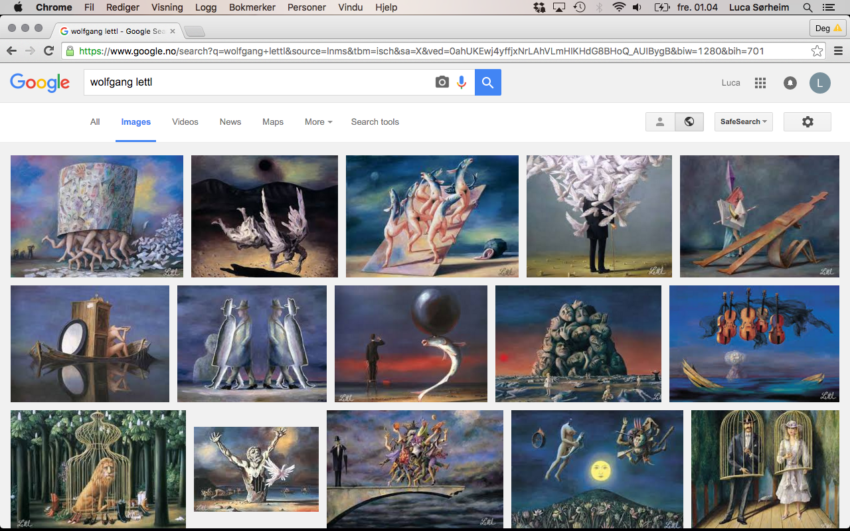The width and height of the screenshot is (850, 531).
Task: Open the settings gear in search options
Action: pyautogui.click(x=807, y=122)
